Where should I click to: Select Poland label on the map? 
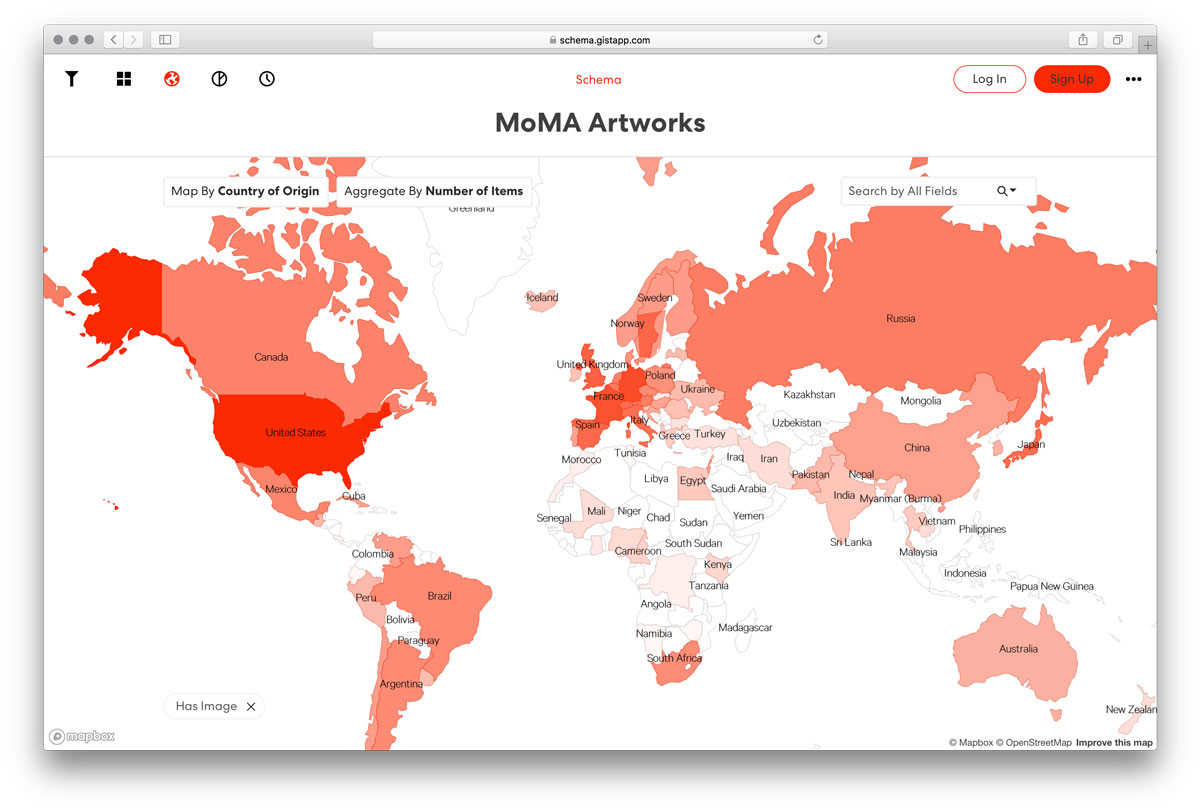(x=660, y=376)
